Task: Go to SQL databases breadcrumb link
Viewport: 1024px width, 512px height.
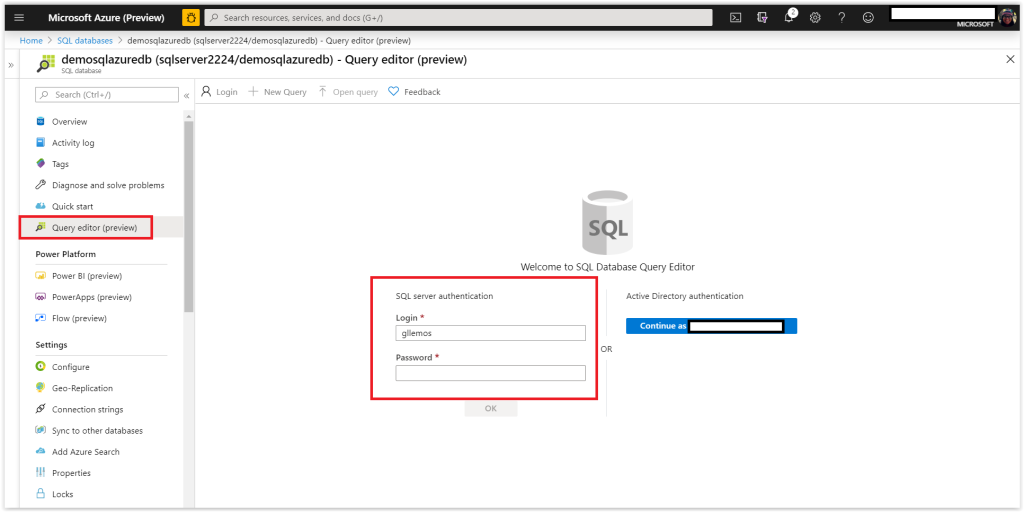Action: click(85, 40)
